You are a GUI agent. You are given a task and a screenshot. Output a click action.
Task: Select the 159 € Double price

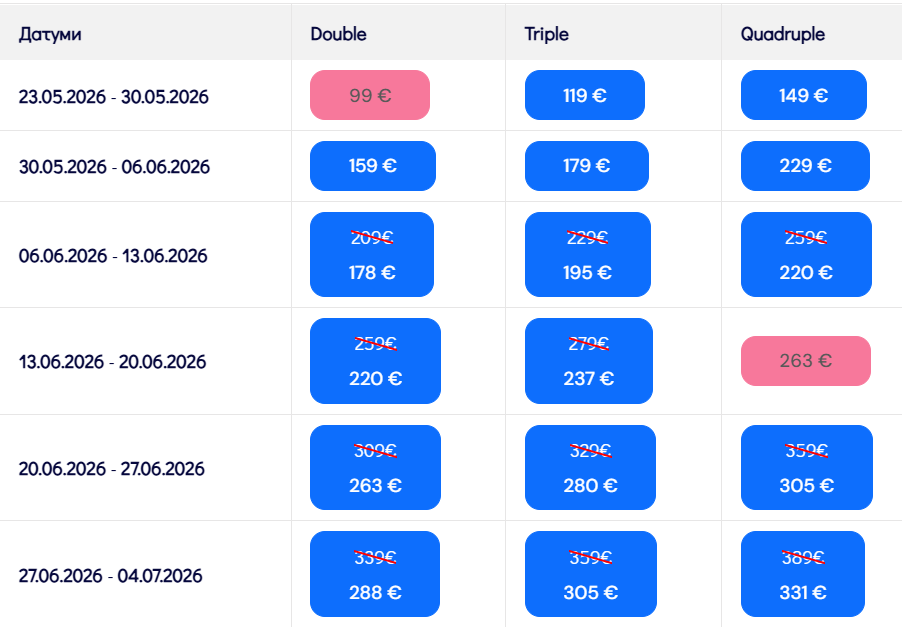372,166
